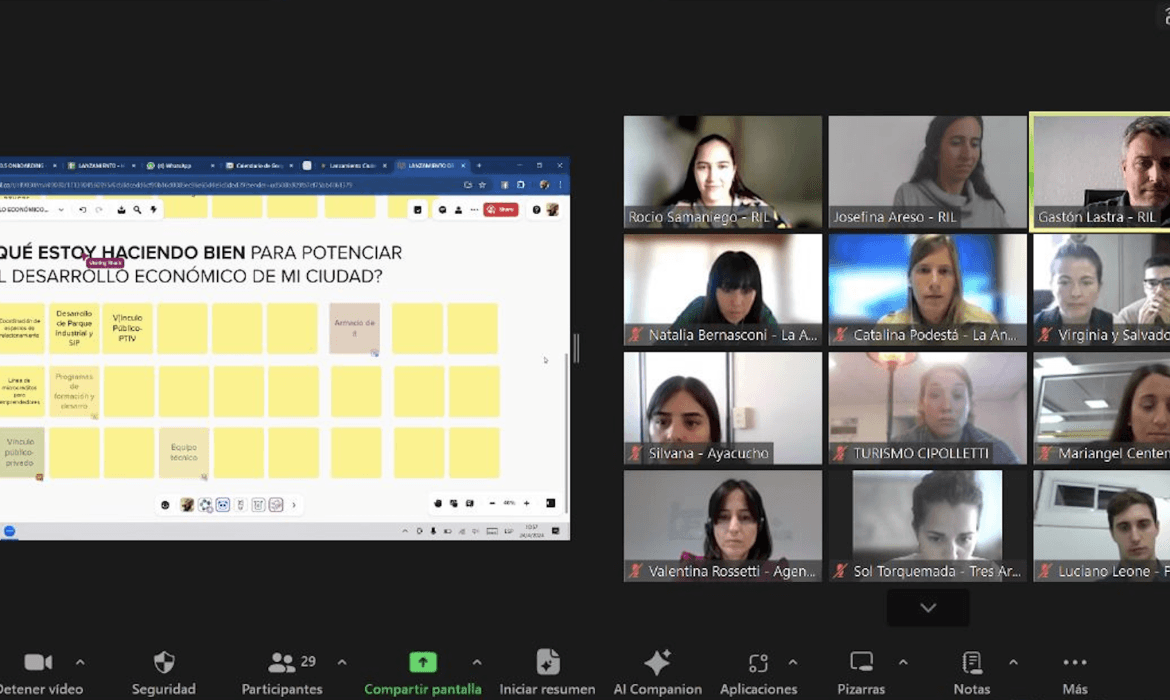
Task: Open the Notas icon
Action: [x=971, y=662]
